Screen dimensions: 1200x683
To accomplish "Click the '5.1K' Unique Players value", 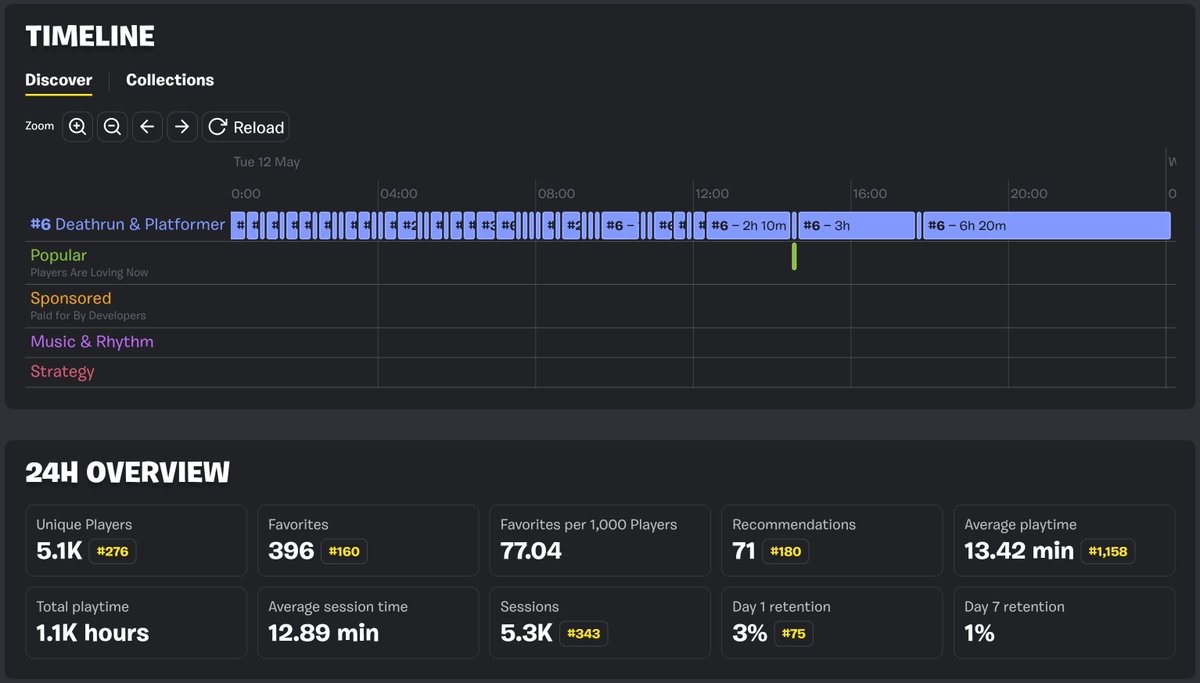I will (59, 551).
